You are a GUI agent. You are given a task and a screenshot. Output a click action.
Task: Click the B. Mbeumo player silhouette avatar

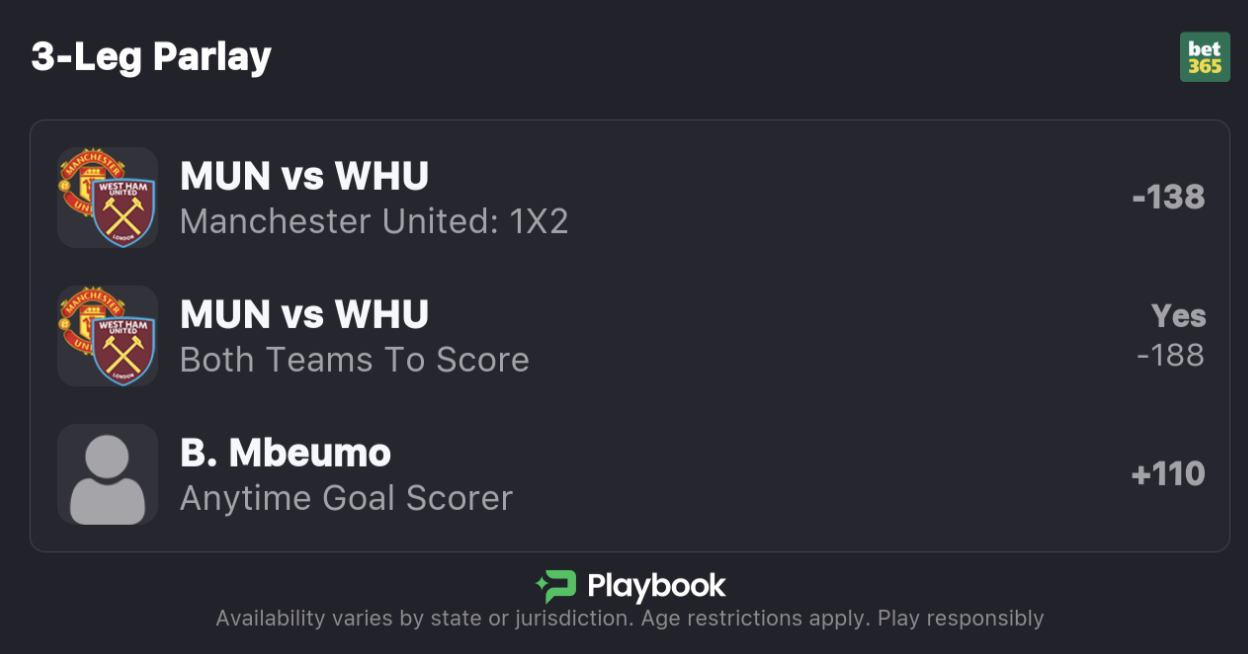click(107, 475)
